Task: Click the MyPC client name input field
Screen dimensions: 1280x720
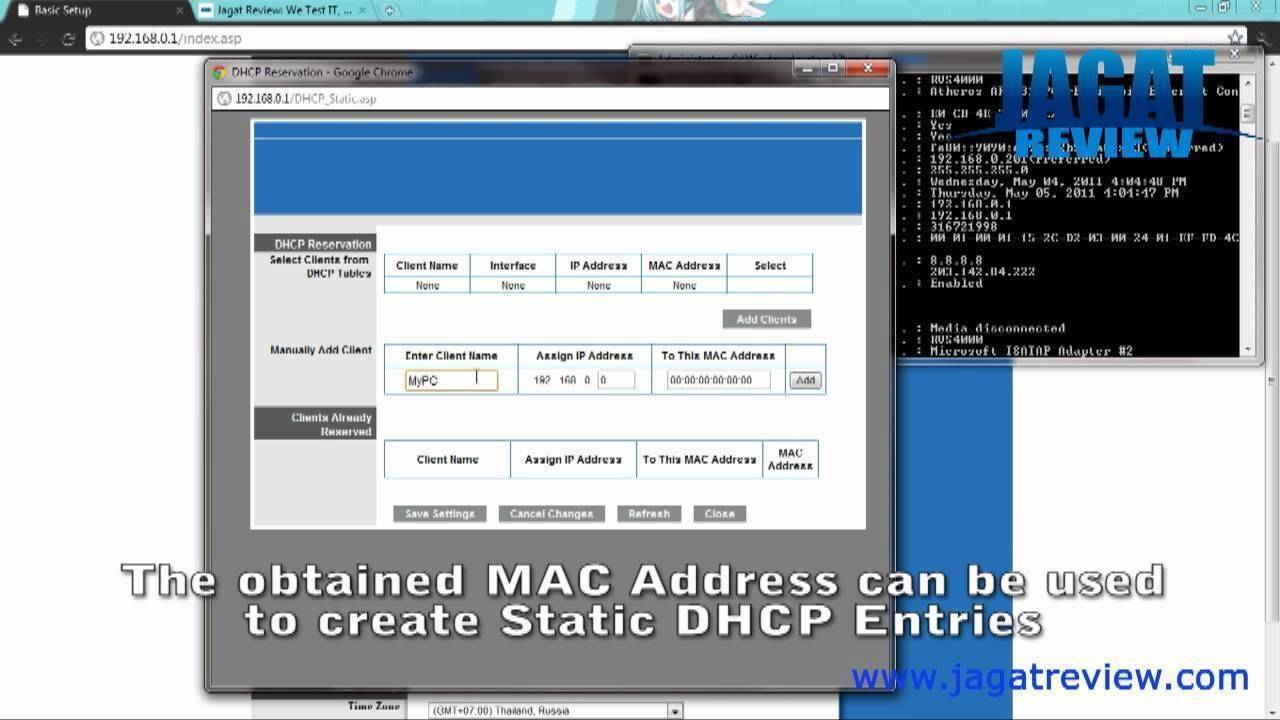Action: [450, 379]
